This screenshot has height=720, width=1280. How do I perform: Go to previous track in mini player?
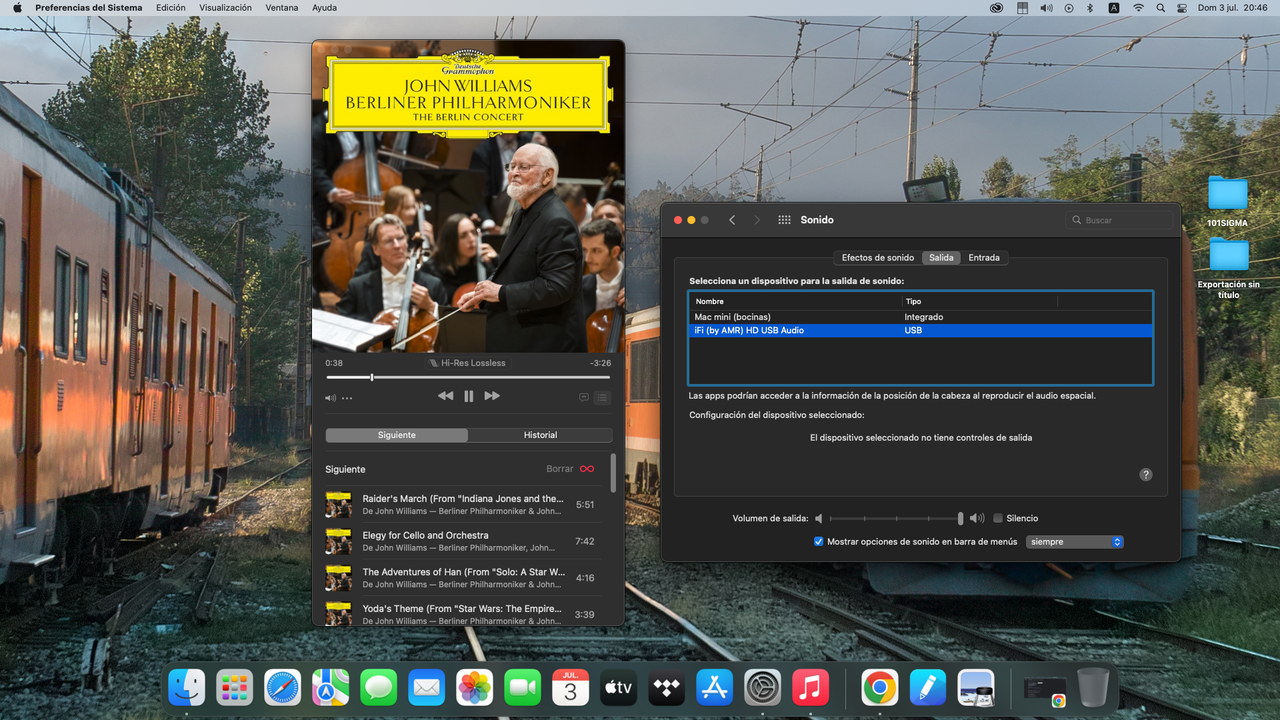[445, 396]
